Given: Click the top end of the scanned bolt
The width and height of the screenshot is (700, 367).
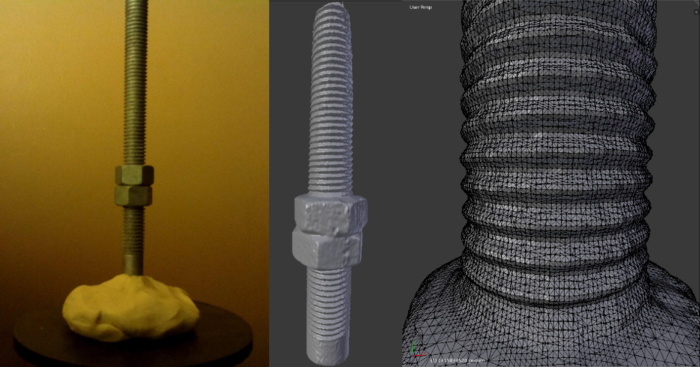Looking at the screenshot, I should (x=330, y=9).
